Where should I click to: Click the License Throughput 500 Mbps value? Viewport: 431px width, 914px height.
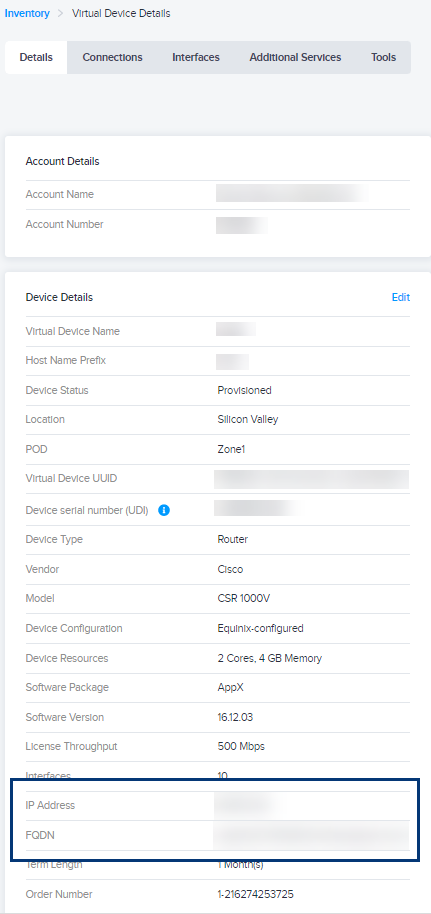click(241, 746)
